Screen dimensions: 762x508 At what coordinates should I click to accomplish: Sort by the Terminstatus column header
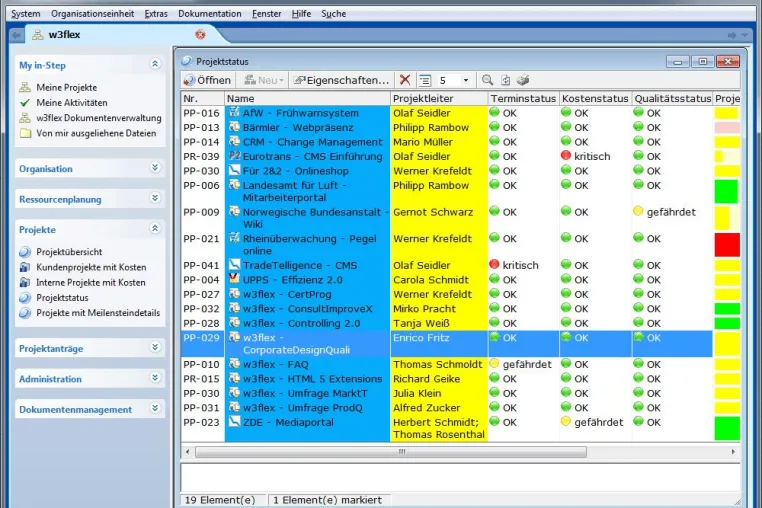[x=523, y=98]
